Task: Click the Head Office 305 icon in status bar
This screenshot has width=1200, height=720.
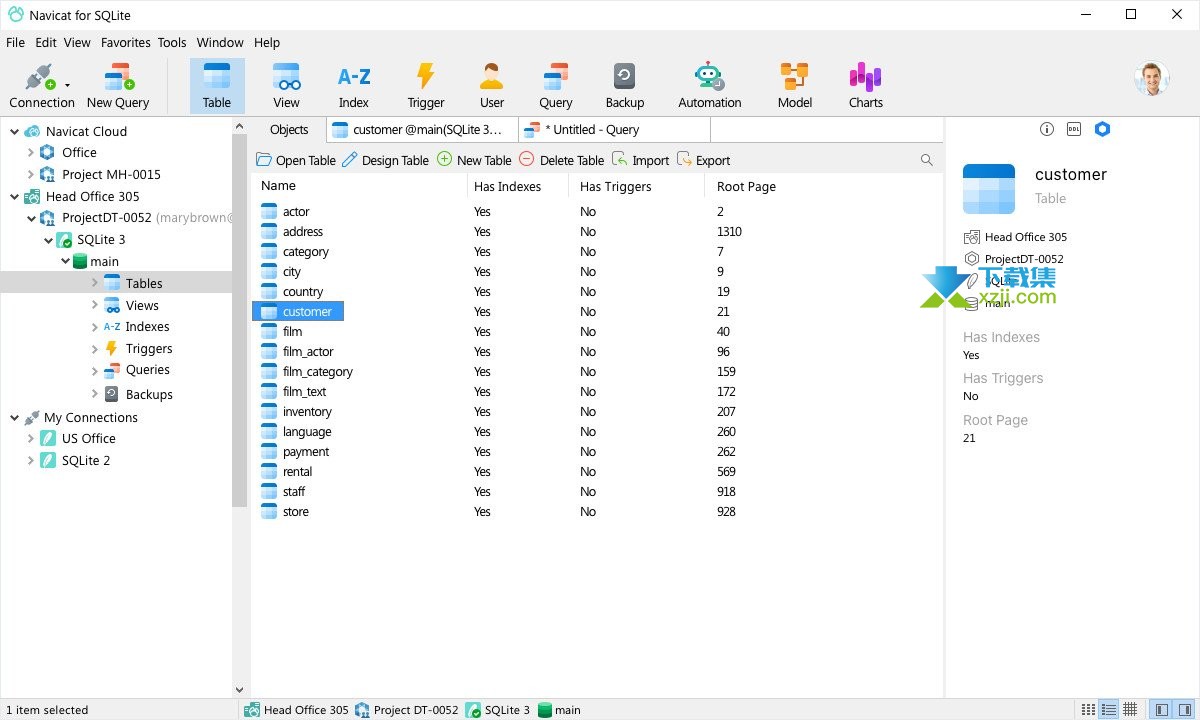Action: click(252, 710)
